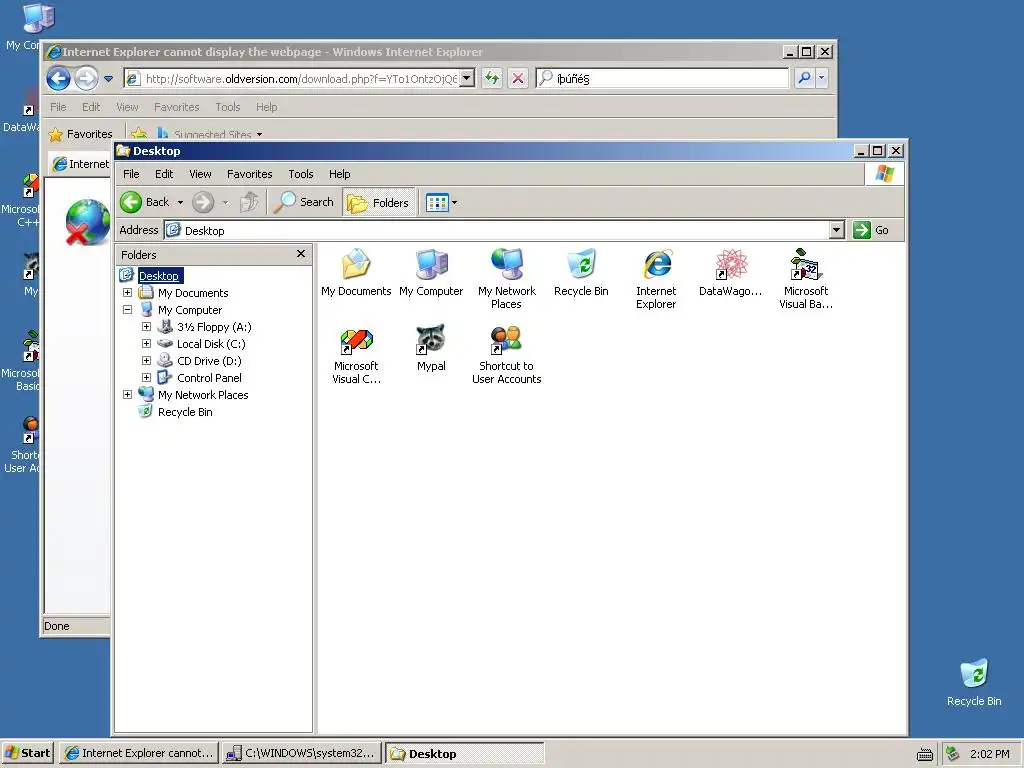This screenshot has width=1024, height=768.
Task: Expand Control Panel node in tree
Action: tap(146, 377)
